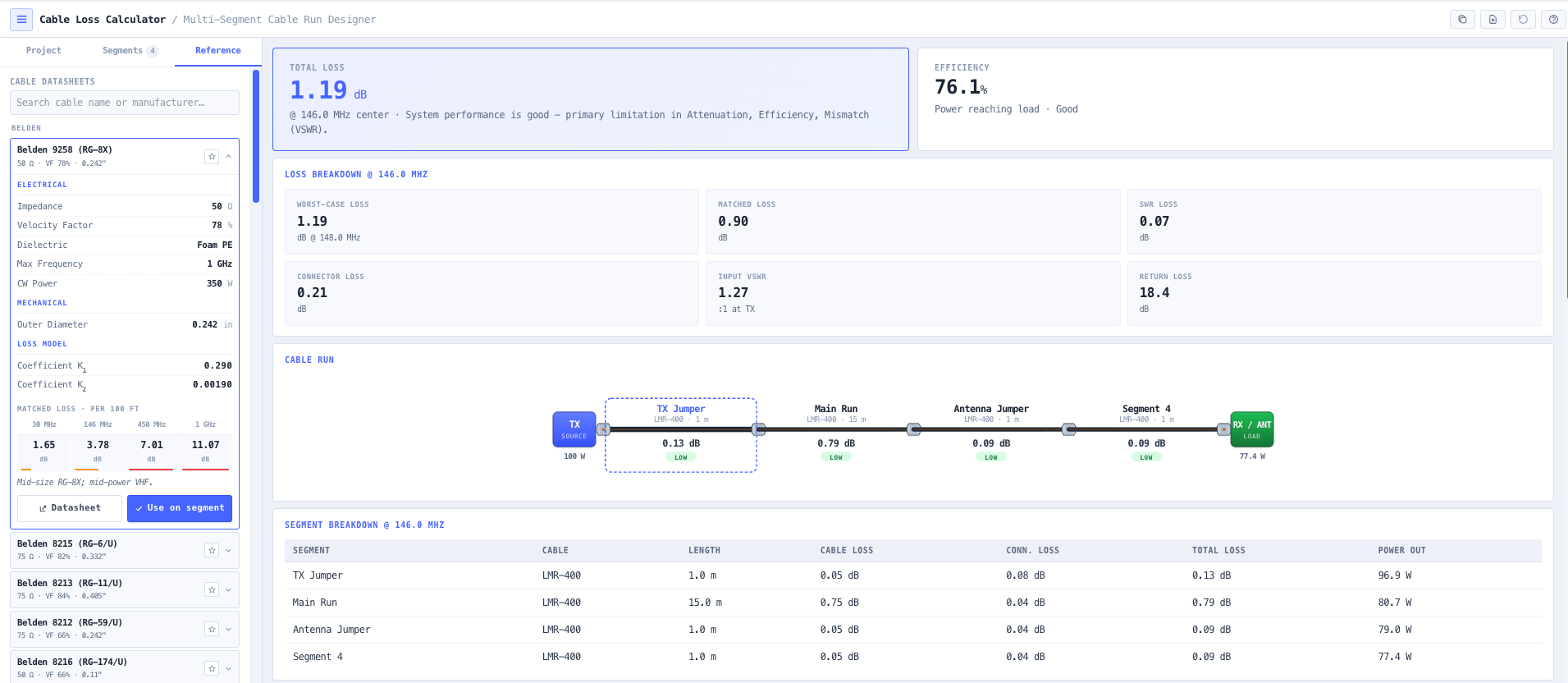Open the help question-mark icon
The image size is (1568, 683).
(x=1553, y=19)
